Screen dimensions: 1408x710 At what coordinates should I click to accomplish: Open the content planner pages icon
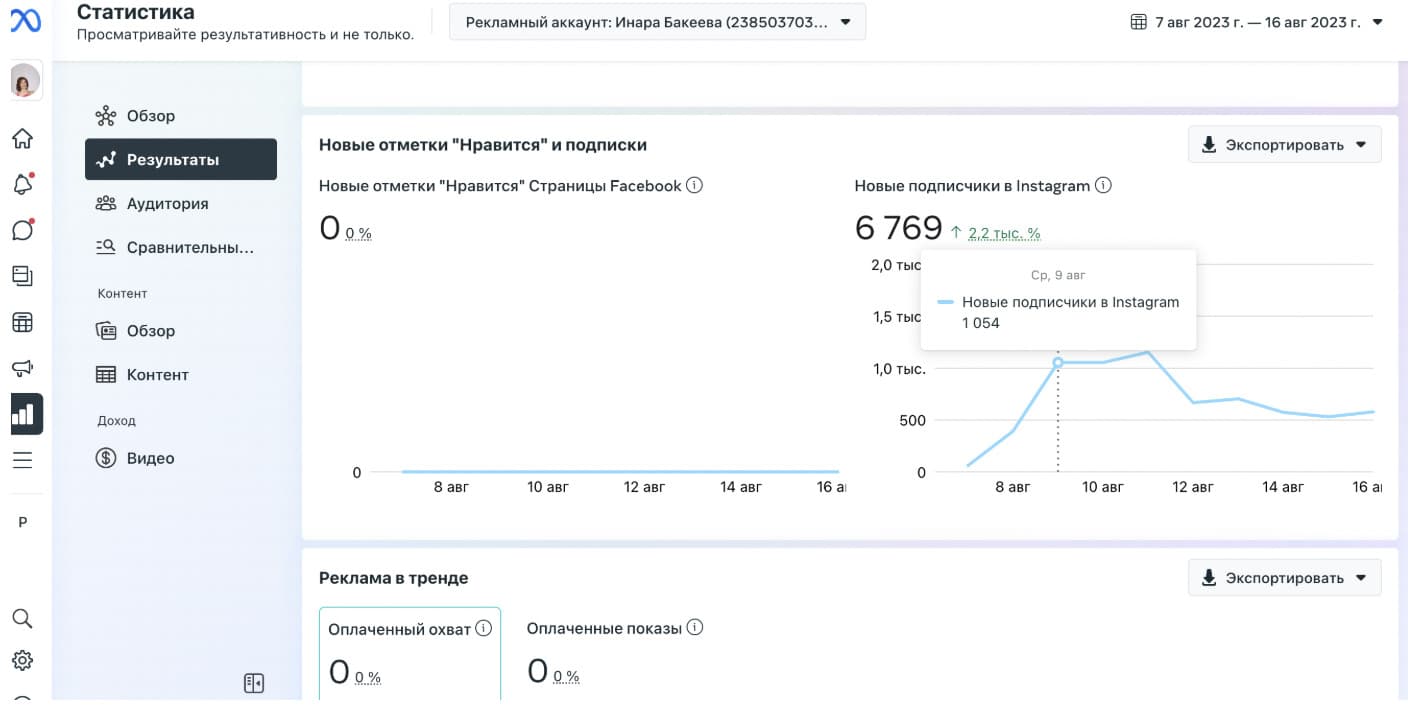coord(22,276)
